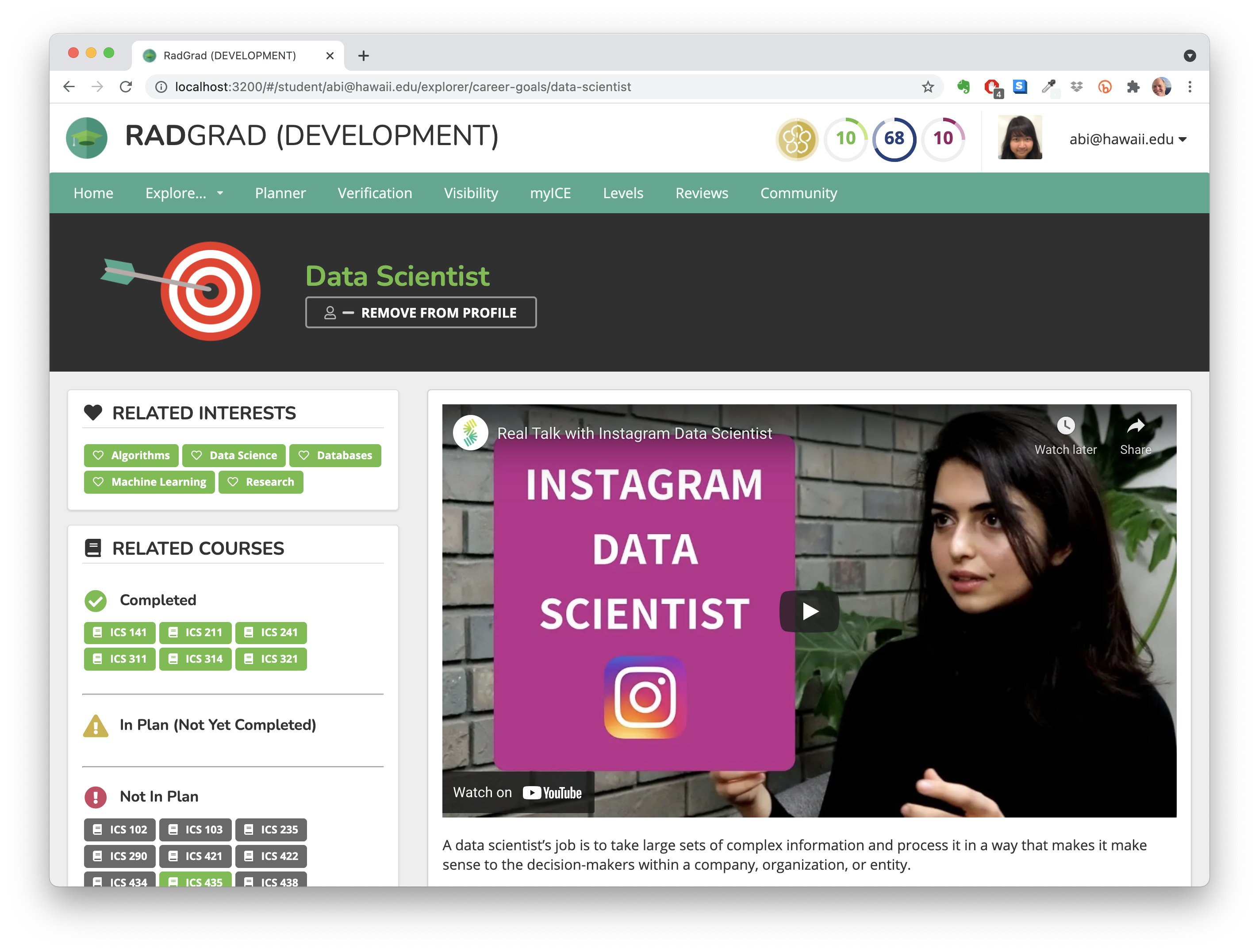Open completed course ICS 211
The width and height of the screenshot is (1259, 952).
click(x=195, y=632)
